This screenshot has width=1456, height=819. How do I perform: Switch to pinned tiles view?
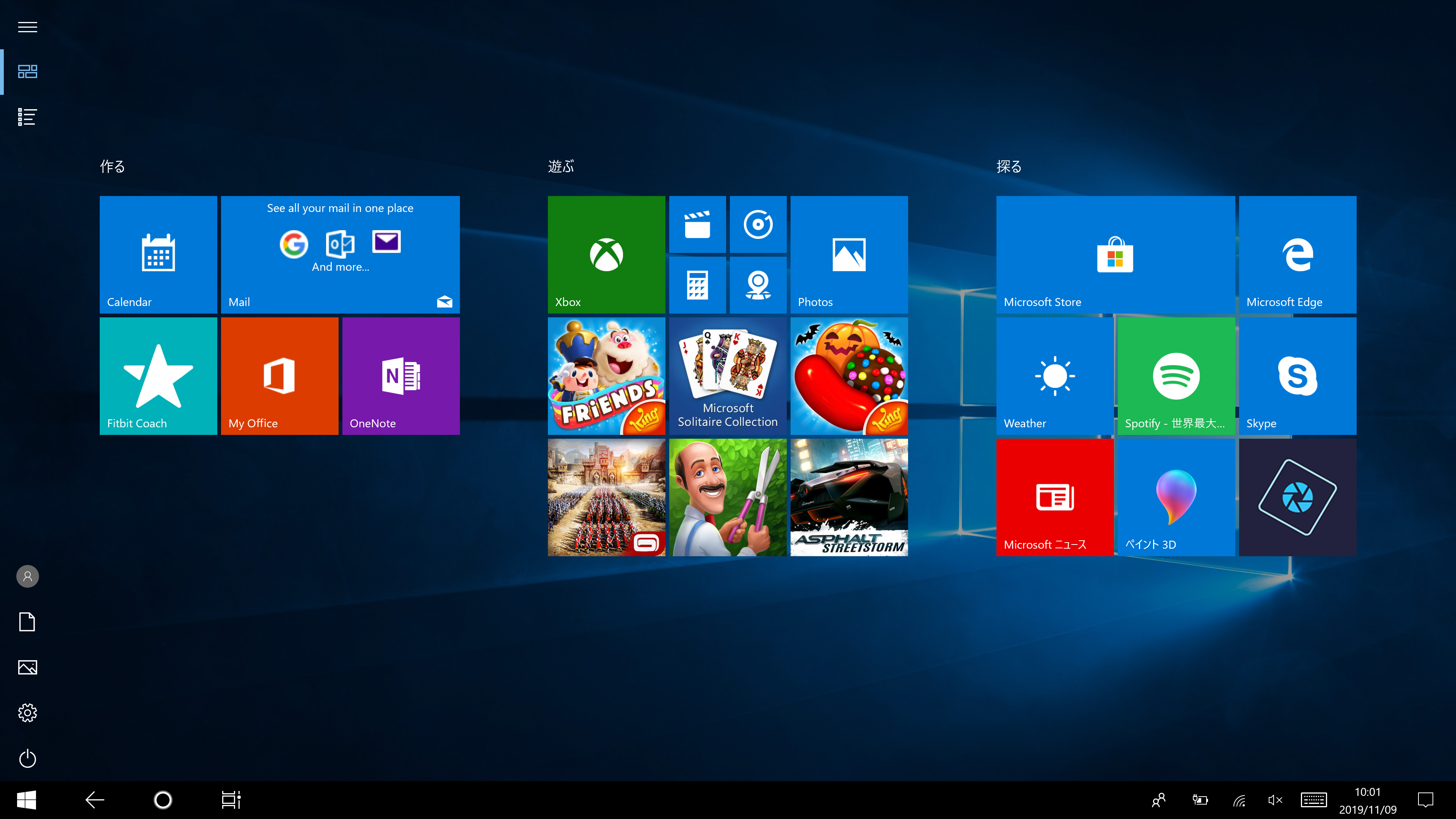tap(27, 71)
